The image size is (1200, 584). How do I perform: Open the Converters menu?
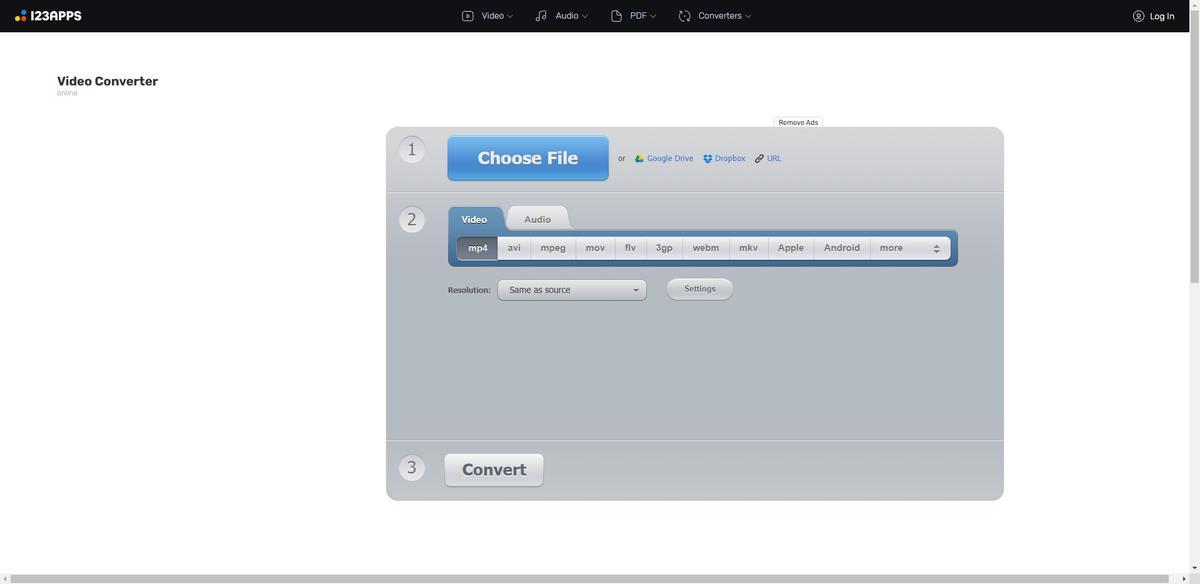point(714,16)
